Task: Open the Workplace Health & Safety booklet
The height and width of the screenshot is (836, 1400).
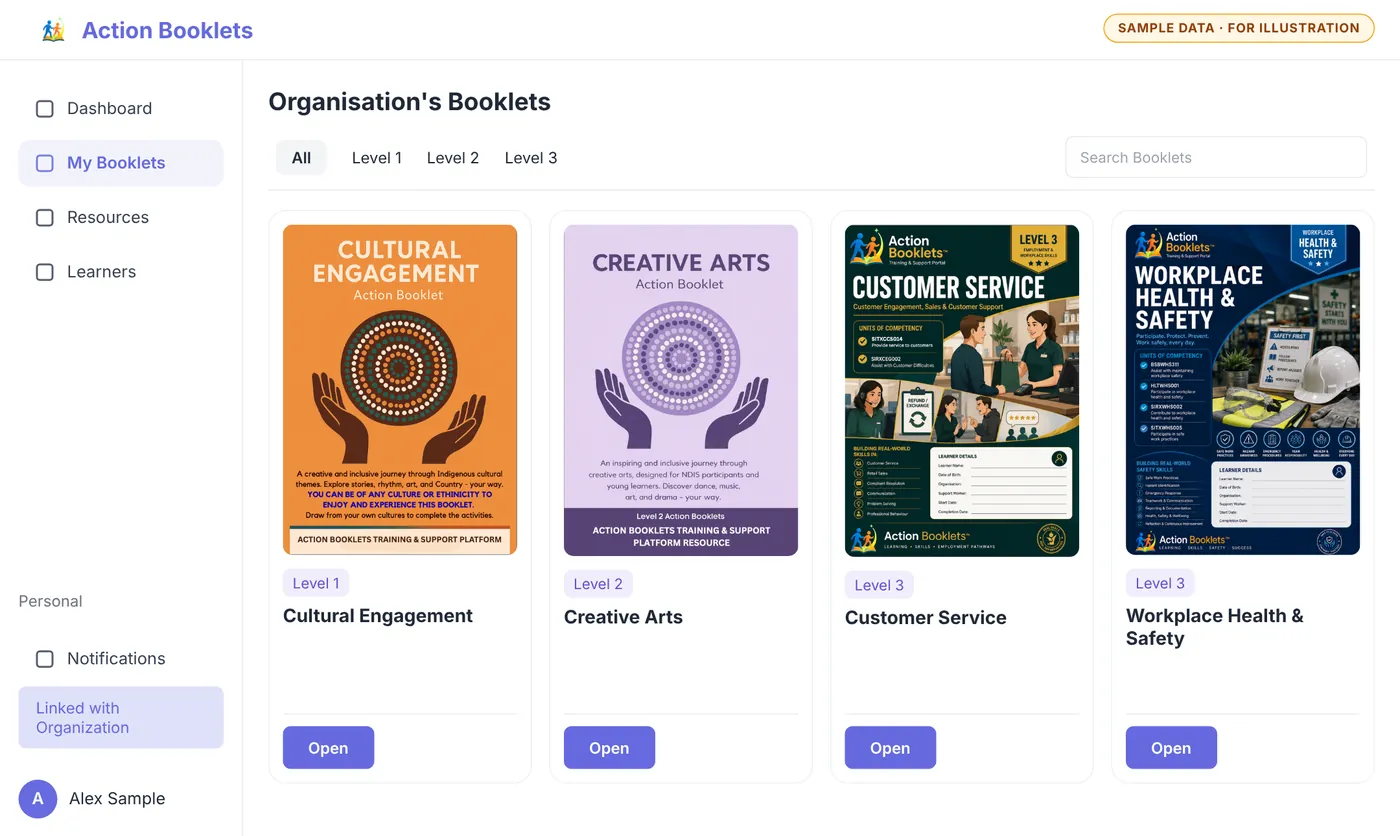Action: [1171, 748]
